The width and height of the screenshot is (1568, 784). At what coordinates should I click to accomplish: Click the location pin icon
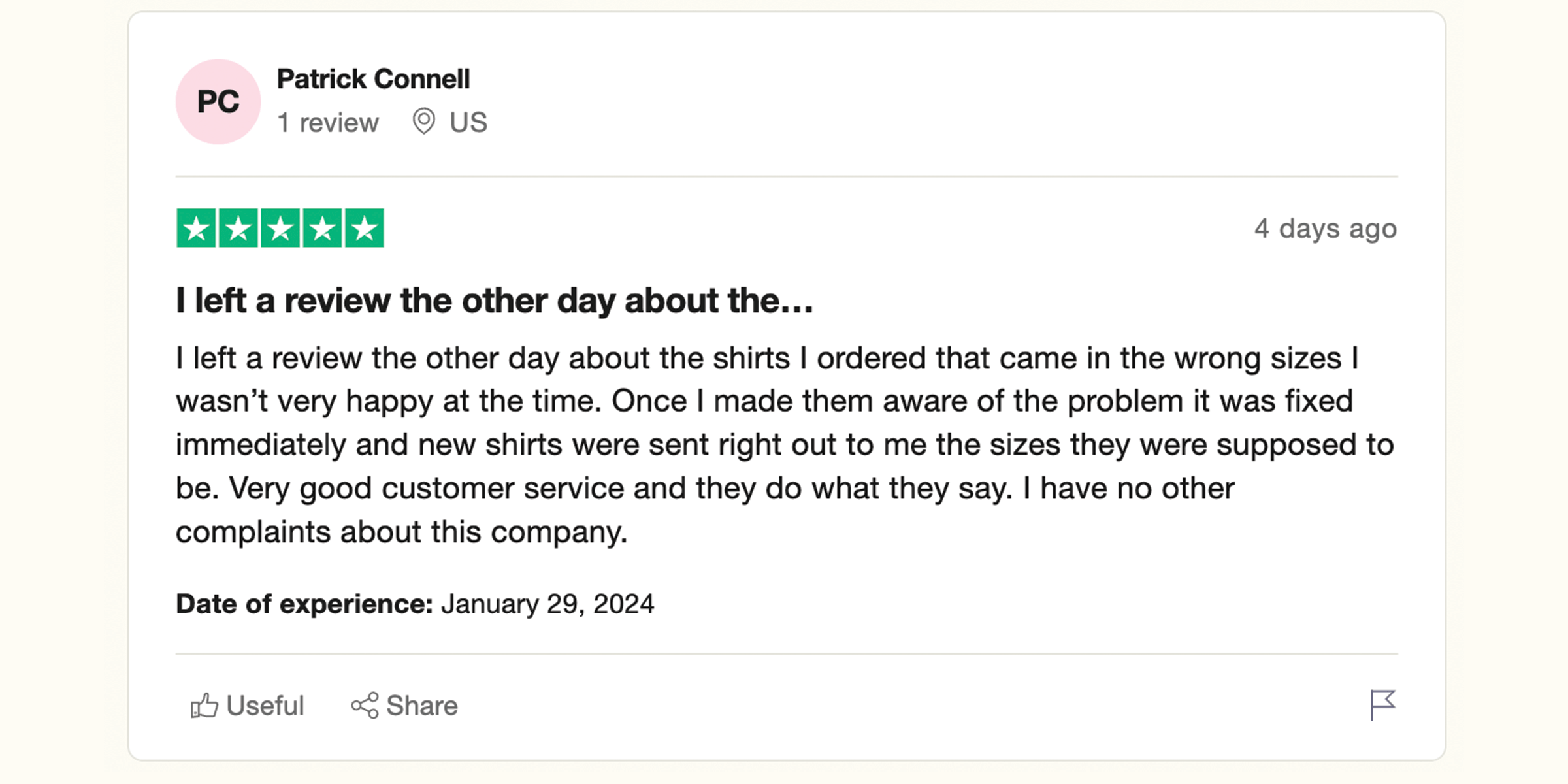click(x=423, y=122)
